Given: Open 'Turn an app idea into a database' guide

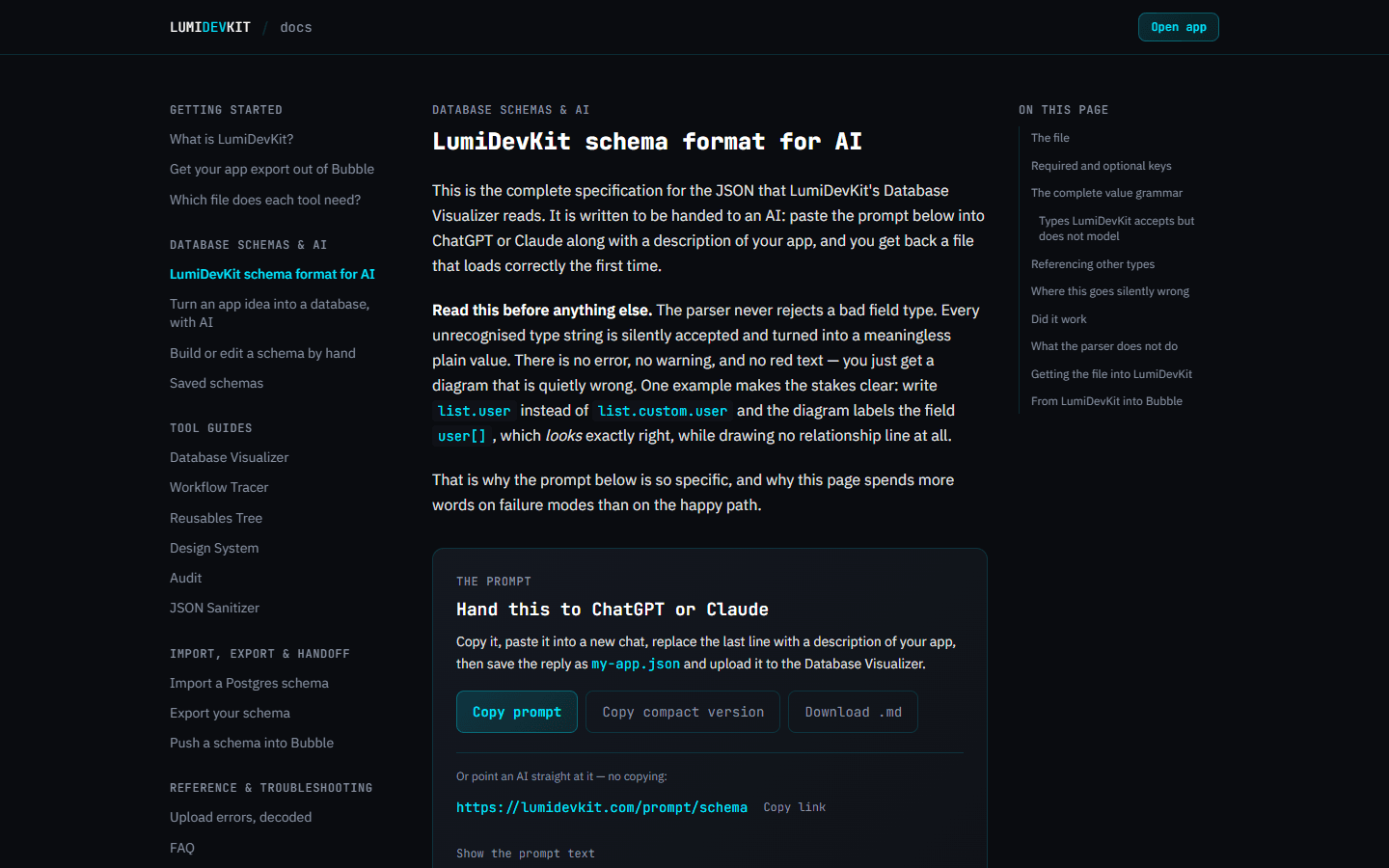Looking at the screenshot, I should coord(270,313).
